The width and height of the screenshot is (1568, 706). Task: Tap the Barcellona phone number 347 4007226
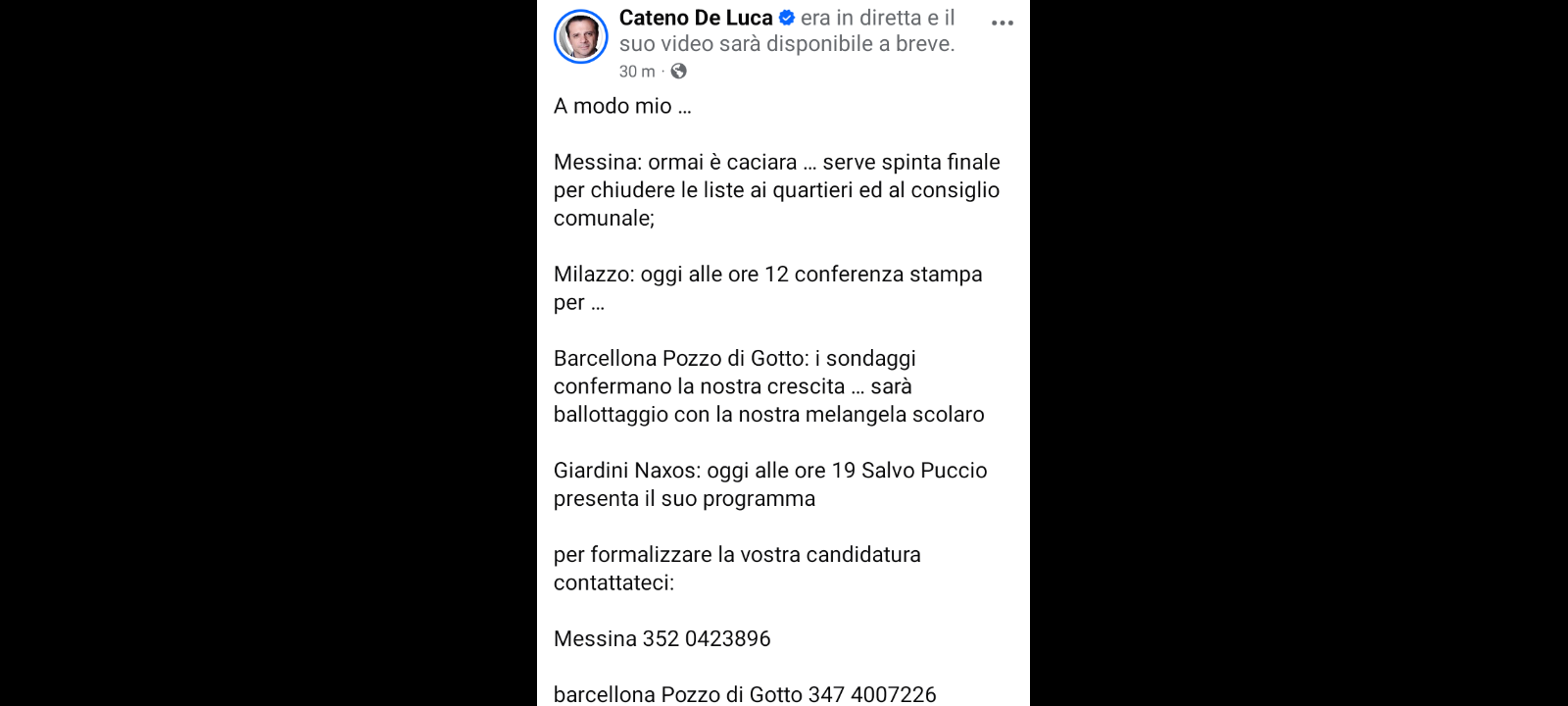(x=872, y=694)
